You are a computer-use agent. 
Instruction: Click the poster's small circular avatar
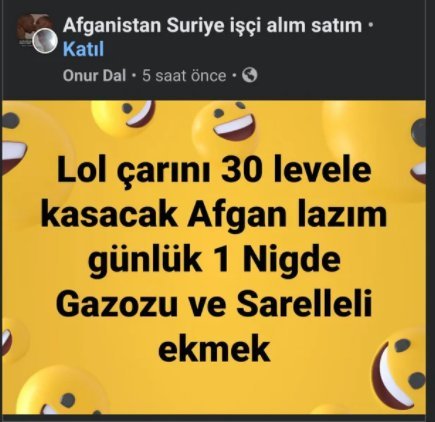[45, 42]
